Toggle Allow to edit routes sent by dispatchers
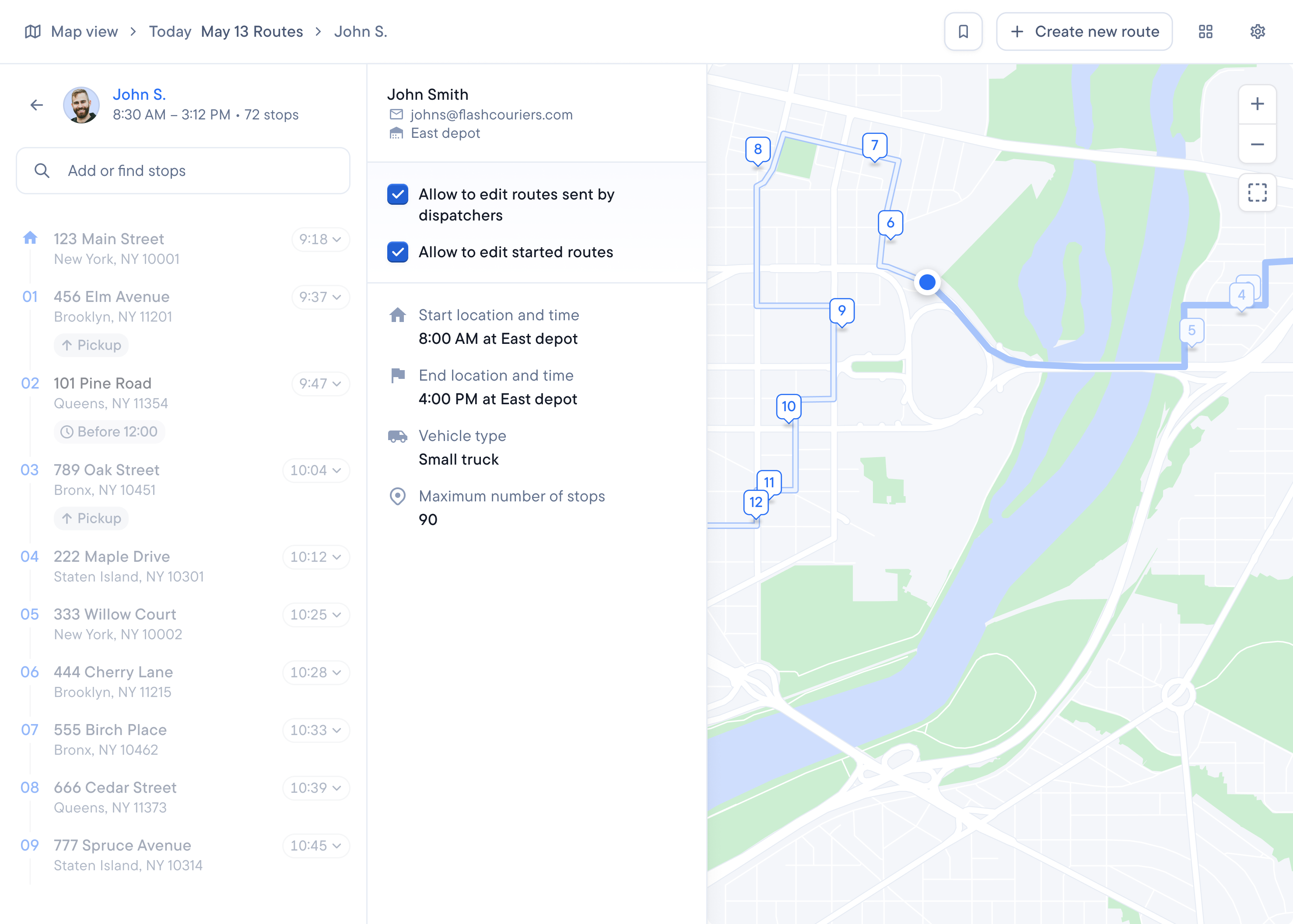This screenshot has height=924, width=1293. 398,195
